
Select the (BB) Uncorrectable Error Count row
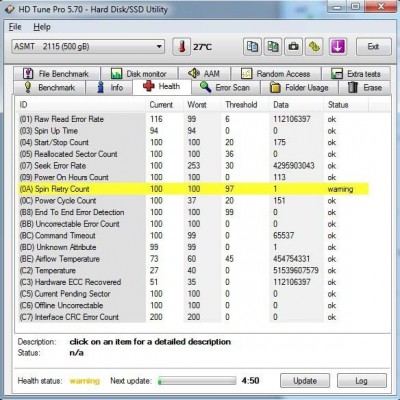click(193, 224)
